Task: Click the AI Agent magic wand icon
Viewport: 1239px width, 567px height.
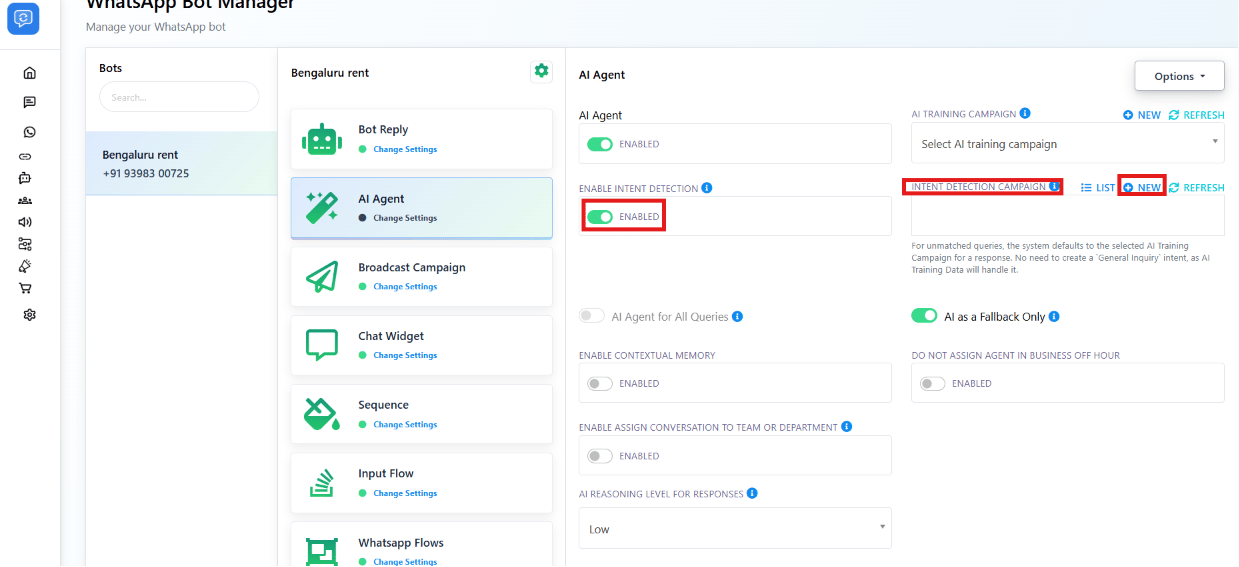Action: click(x=321, y=208)
